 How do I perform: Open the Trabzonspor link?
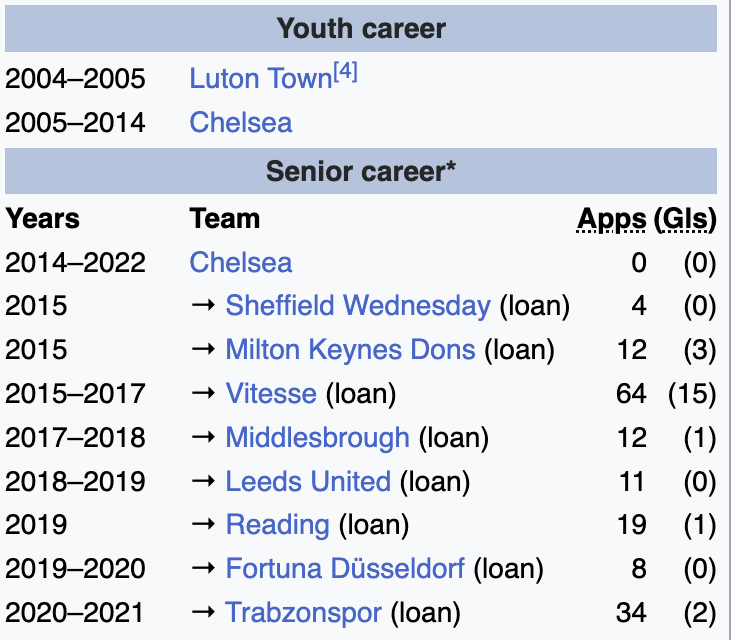(304, 613)
